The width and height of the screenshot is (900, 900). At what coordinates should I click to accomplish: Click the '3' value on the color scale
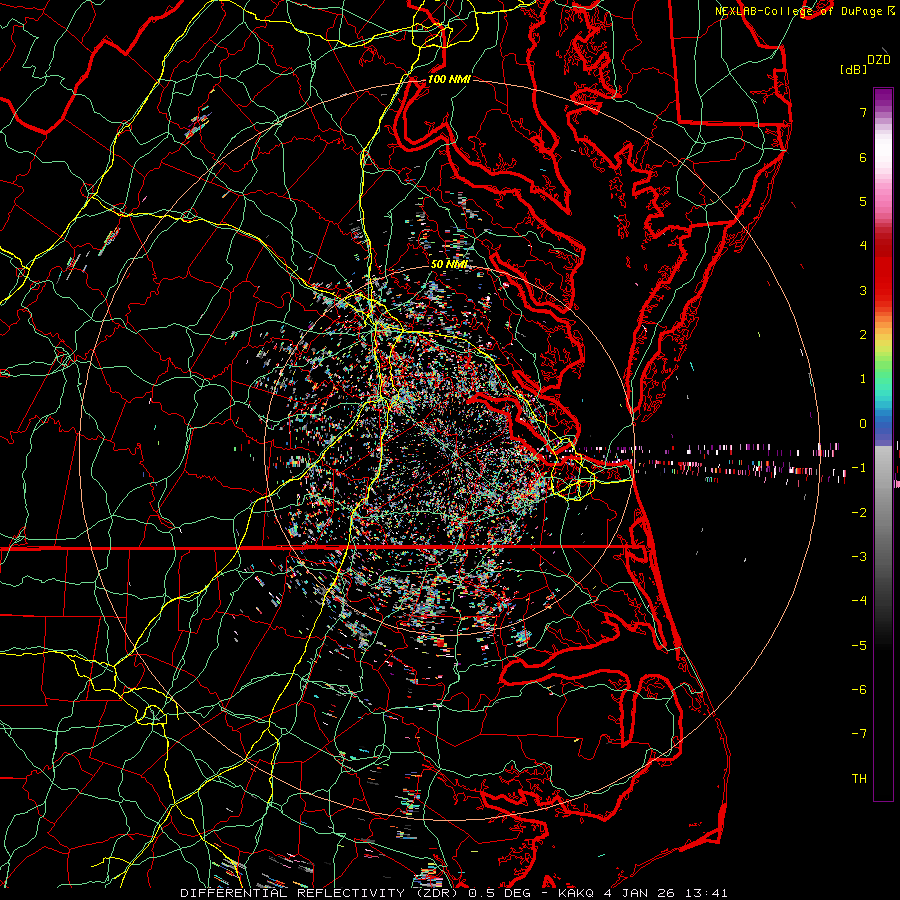pos(863,290)
